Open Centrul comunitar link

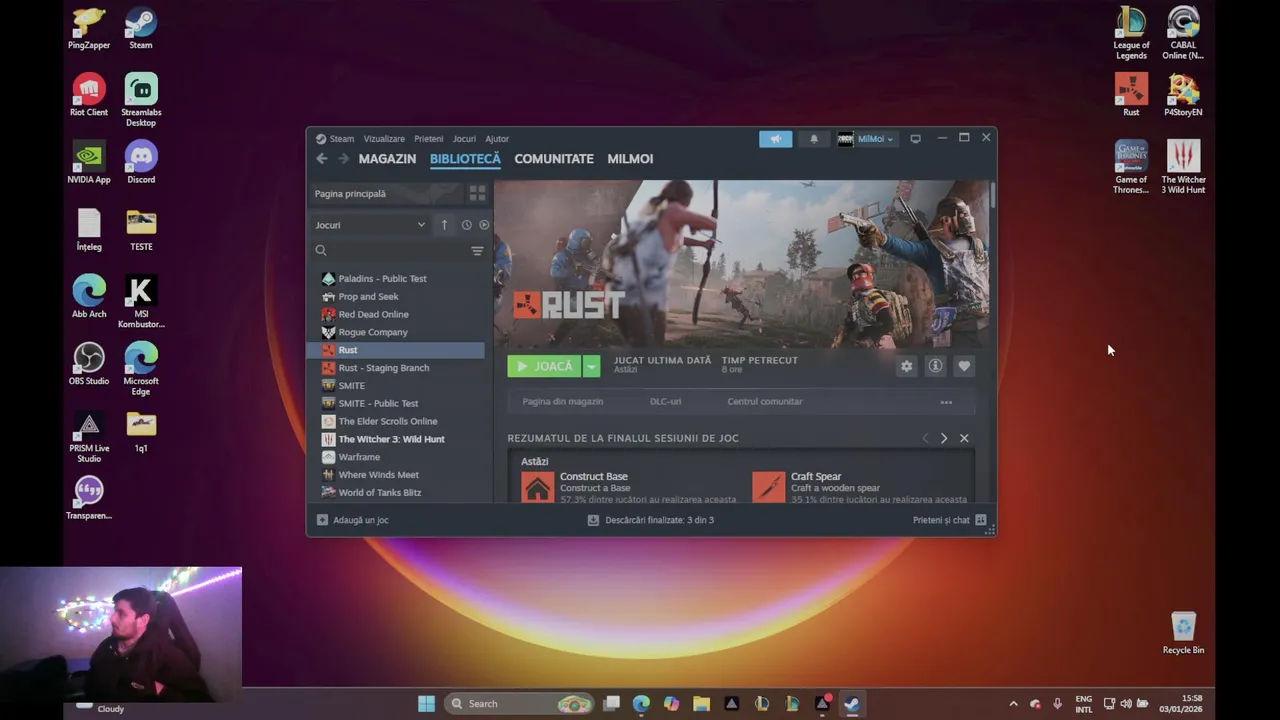[765, 402]
